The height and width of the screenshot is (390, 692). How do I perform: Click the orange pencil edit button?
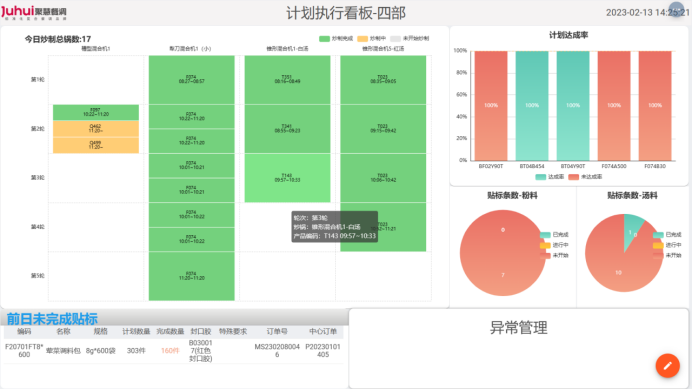(x=667, y=365)
